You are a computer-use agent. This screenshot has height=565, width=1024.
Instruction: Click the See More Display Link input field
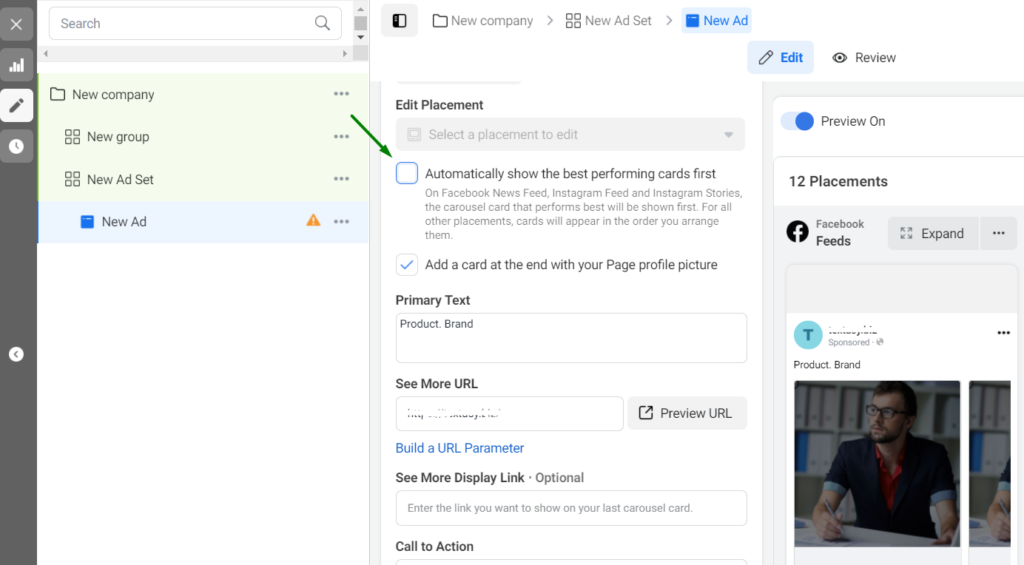point(570,508)
